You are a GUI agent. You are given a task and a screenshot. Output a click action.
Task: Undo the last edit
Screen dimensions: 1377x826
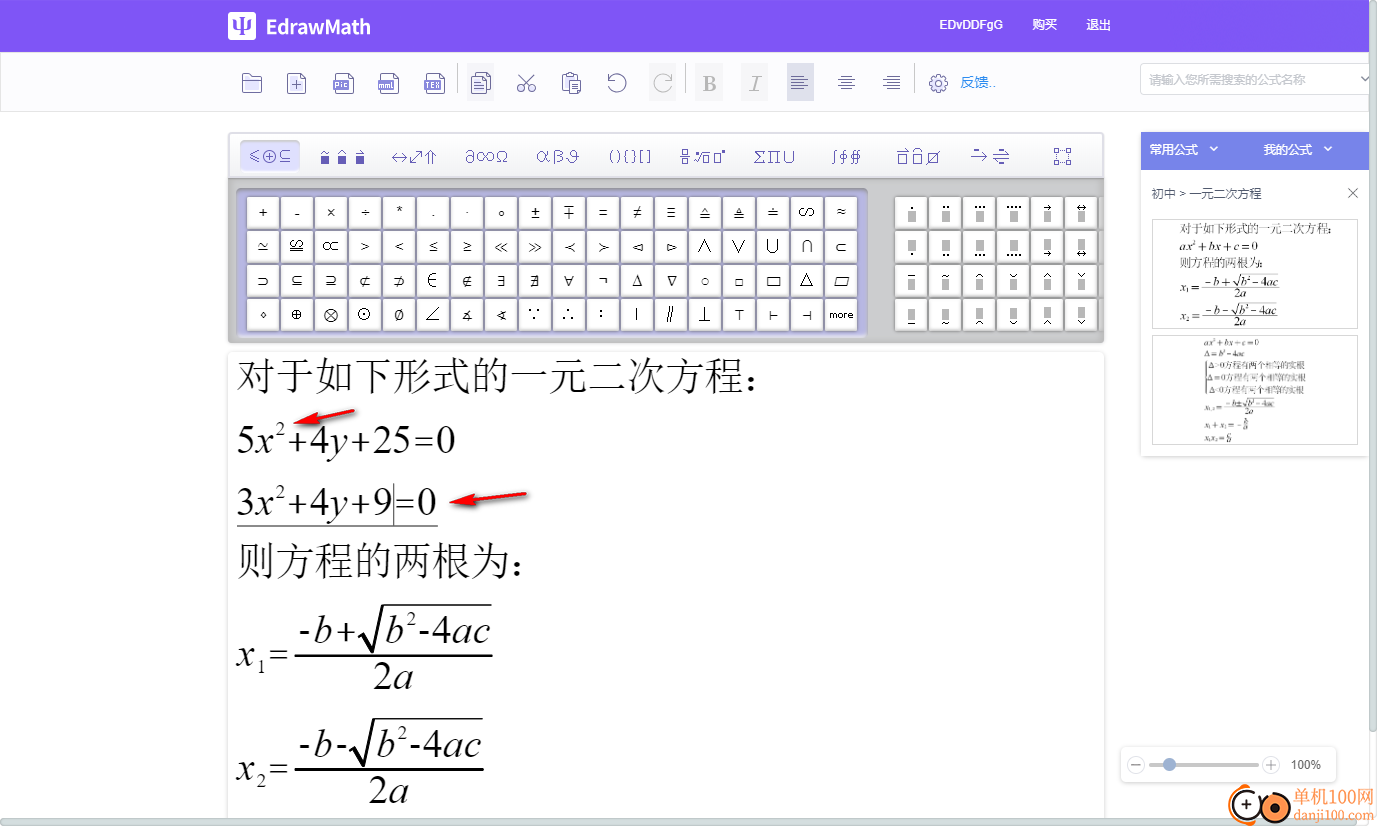click(617, 83)
